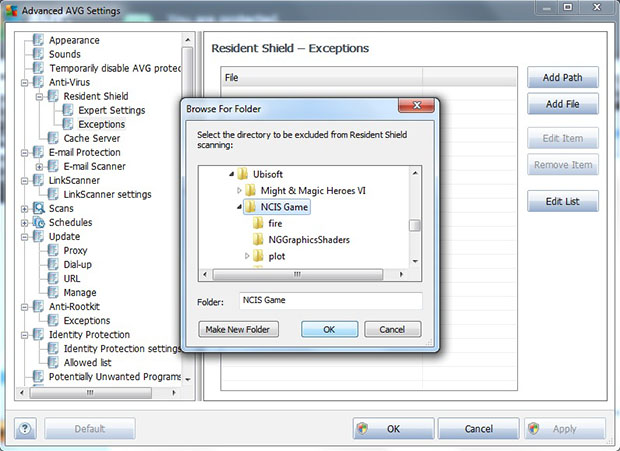
Task: Expand the Schedules tree node
Action: (24, 223)
